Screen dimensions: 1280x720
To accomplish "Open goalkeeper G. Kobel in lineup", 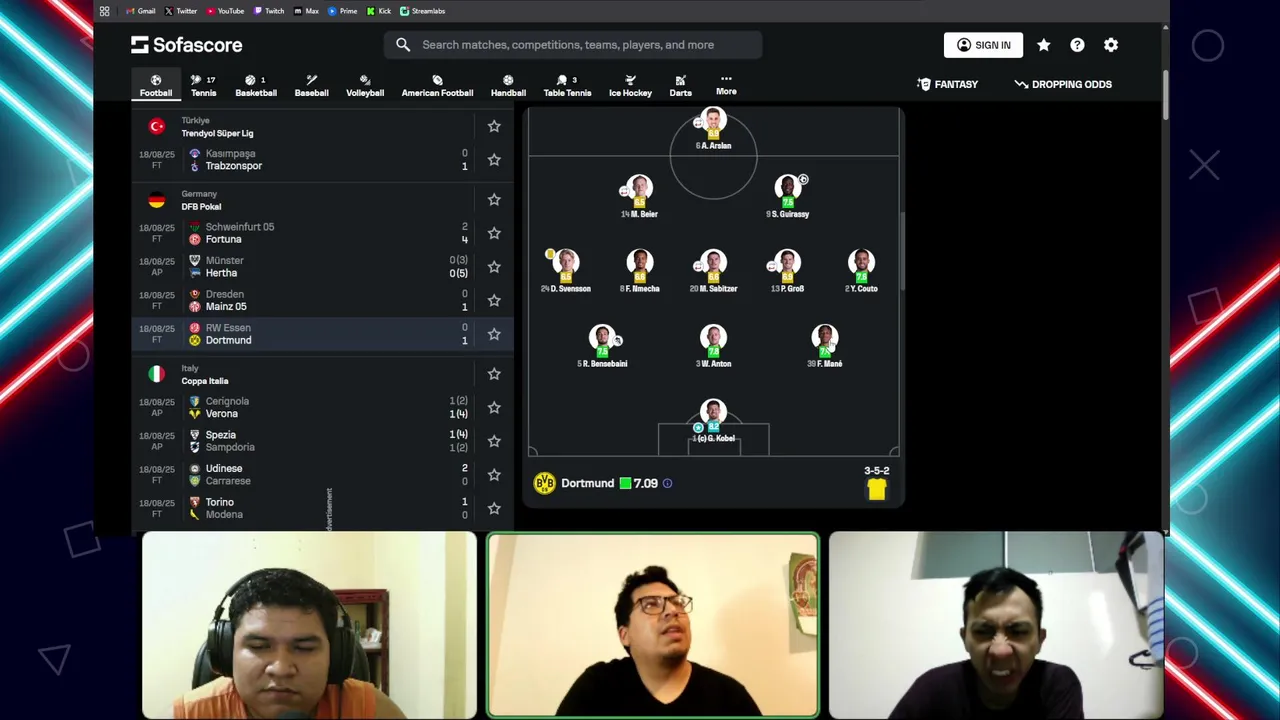I will pos(713,422).
